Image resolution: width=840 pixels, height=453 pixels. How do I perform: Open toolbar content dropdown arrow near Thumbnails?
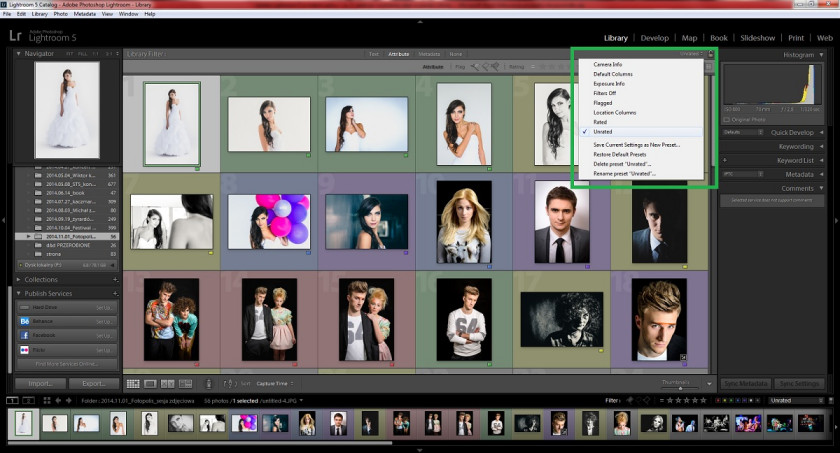(x=709, y=383)
